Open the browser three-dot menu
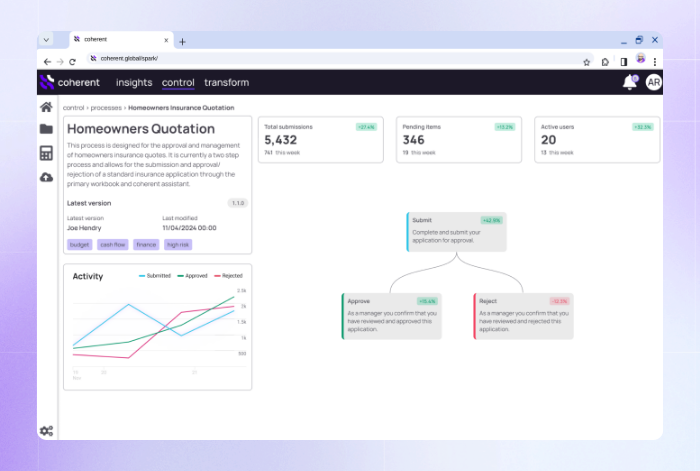The height and width of the screenshot is (471, 700). 655,61
